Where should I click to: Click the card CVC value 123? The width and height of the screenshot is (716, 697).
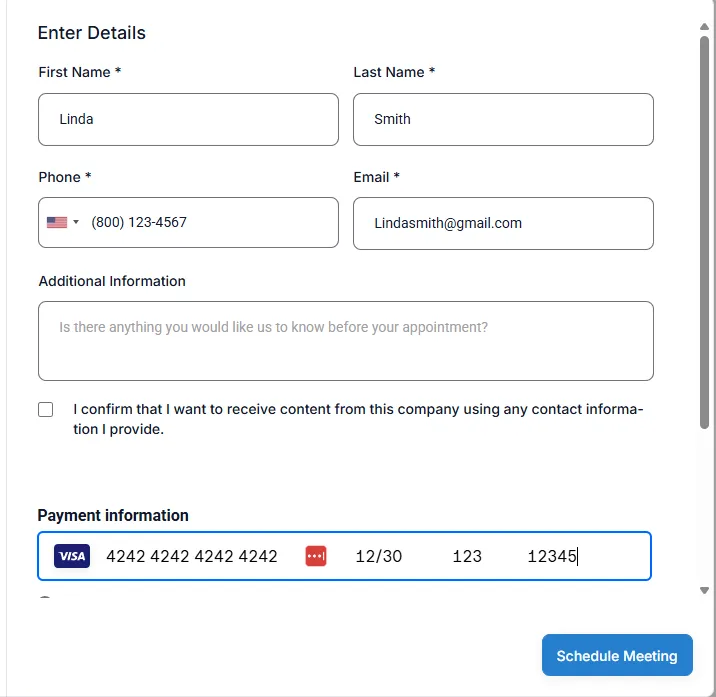pos(467,556)
